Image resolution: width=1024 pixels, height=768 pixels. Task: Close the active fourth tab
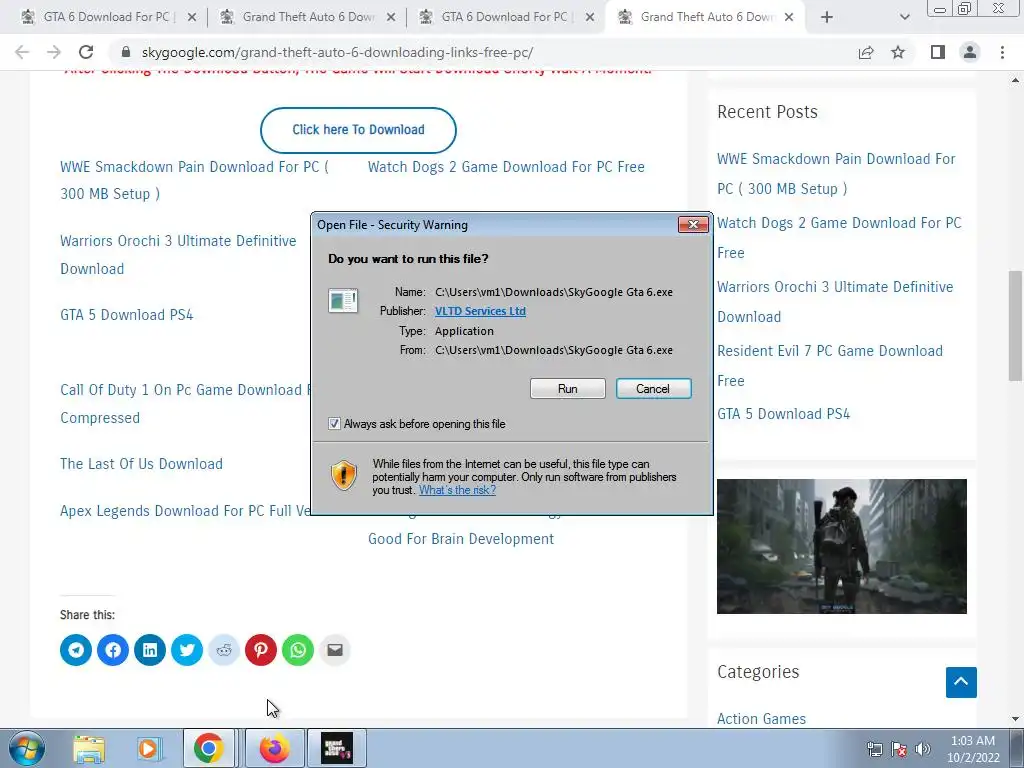coord(789,18)
